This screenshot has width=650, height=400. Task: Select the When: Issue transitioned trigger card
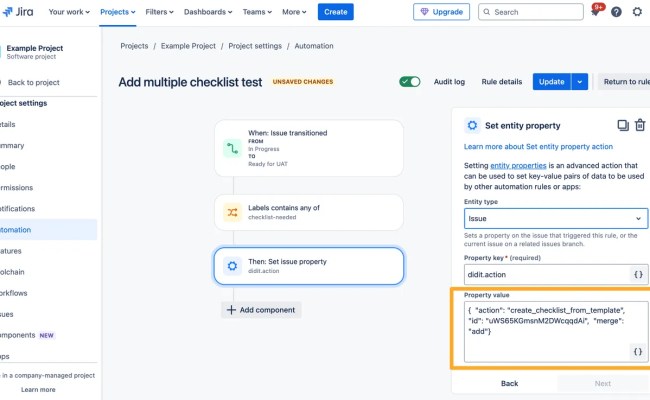(309, 148)
